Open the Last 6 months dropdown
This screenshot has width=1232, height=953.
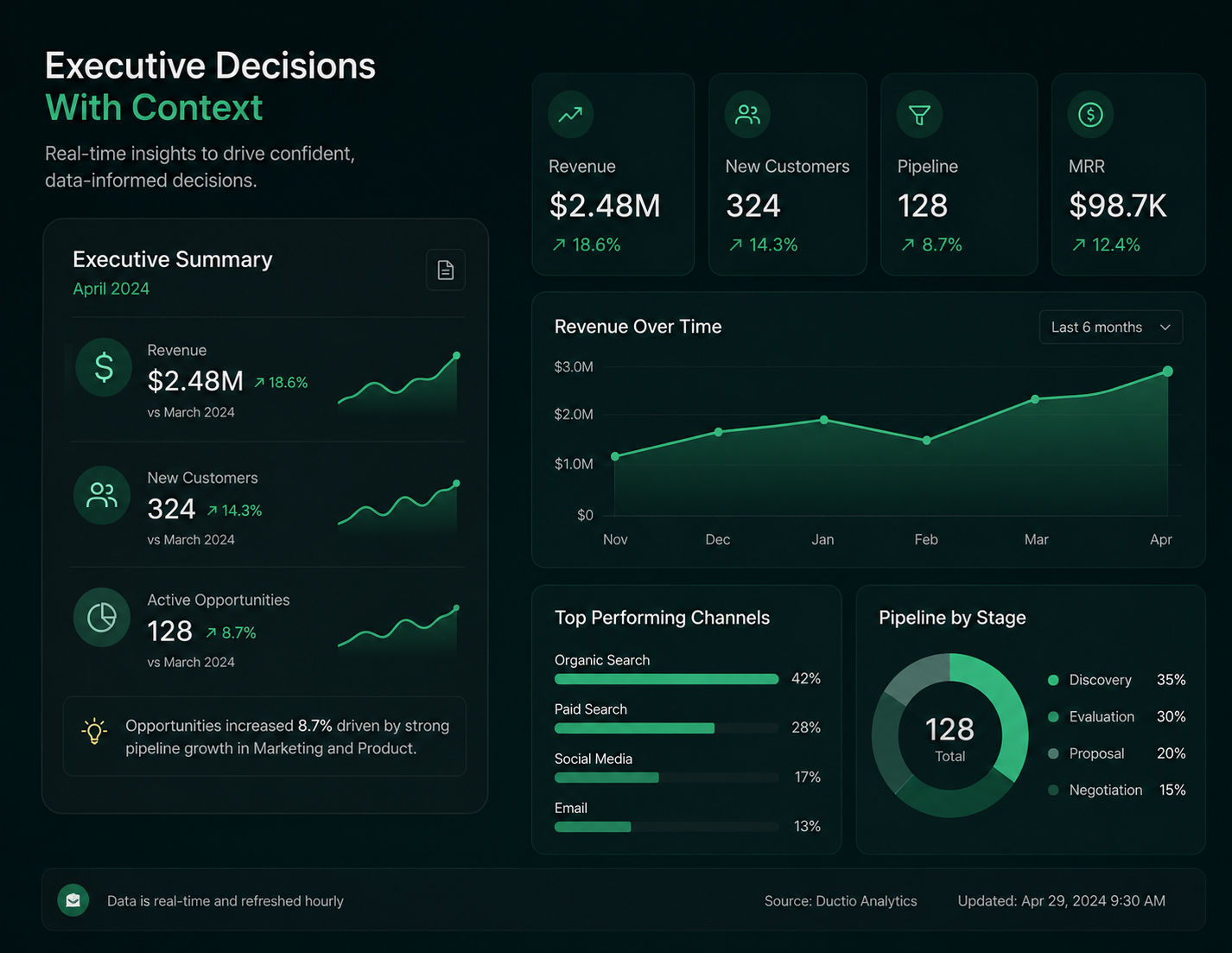point(1111,327)
